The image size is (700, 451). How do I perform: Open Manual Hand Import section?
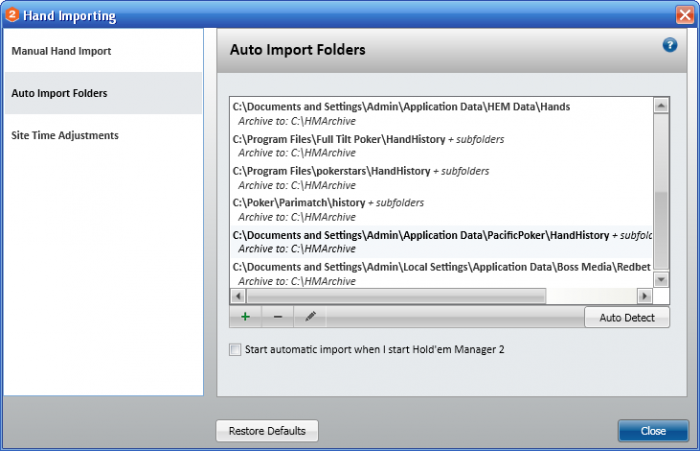61,51
